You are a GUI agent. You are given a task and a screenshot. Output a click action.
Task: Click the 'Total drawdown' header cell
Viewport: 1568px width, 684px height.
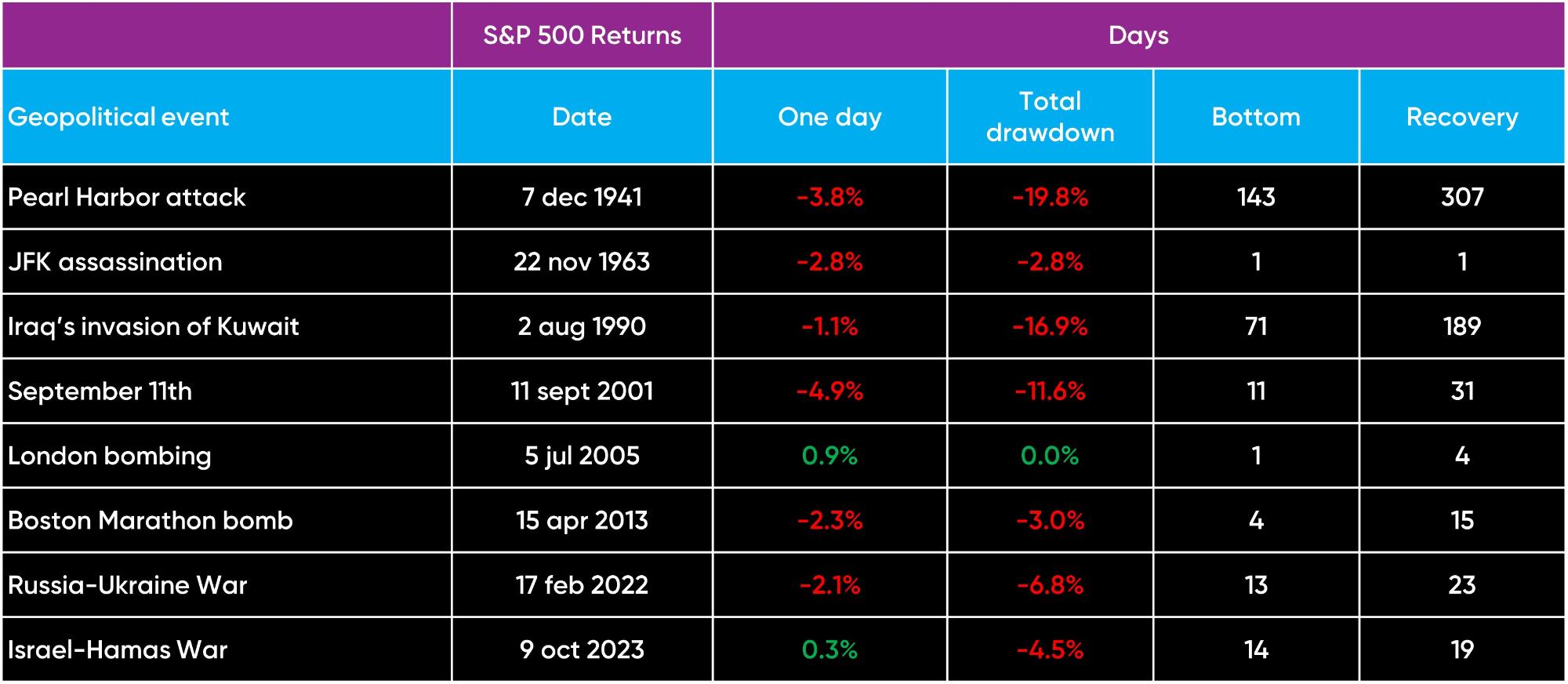click(x=1050, y=117)
